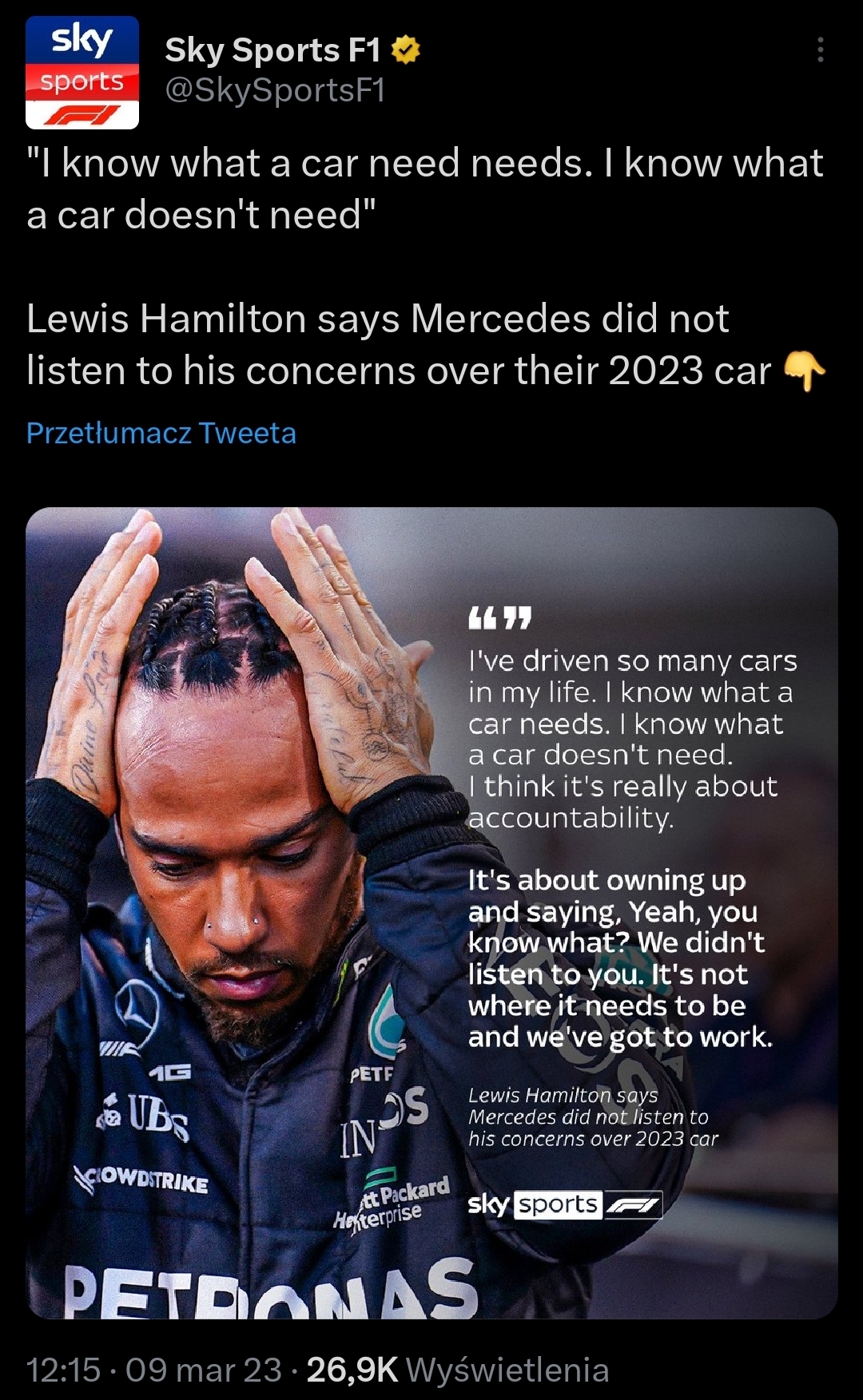Open the Sky Sports F1 profile avatar

82,73
